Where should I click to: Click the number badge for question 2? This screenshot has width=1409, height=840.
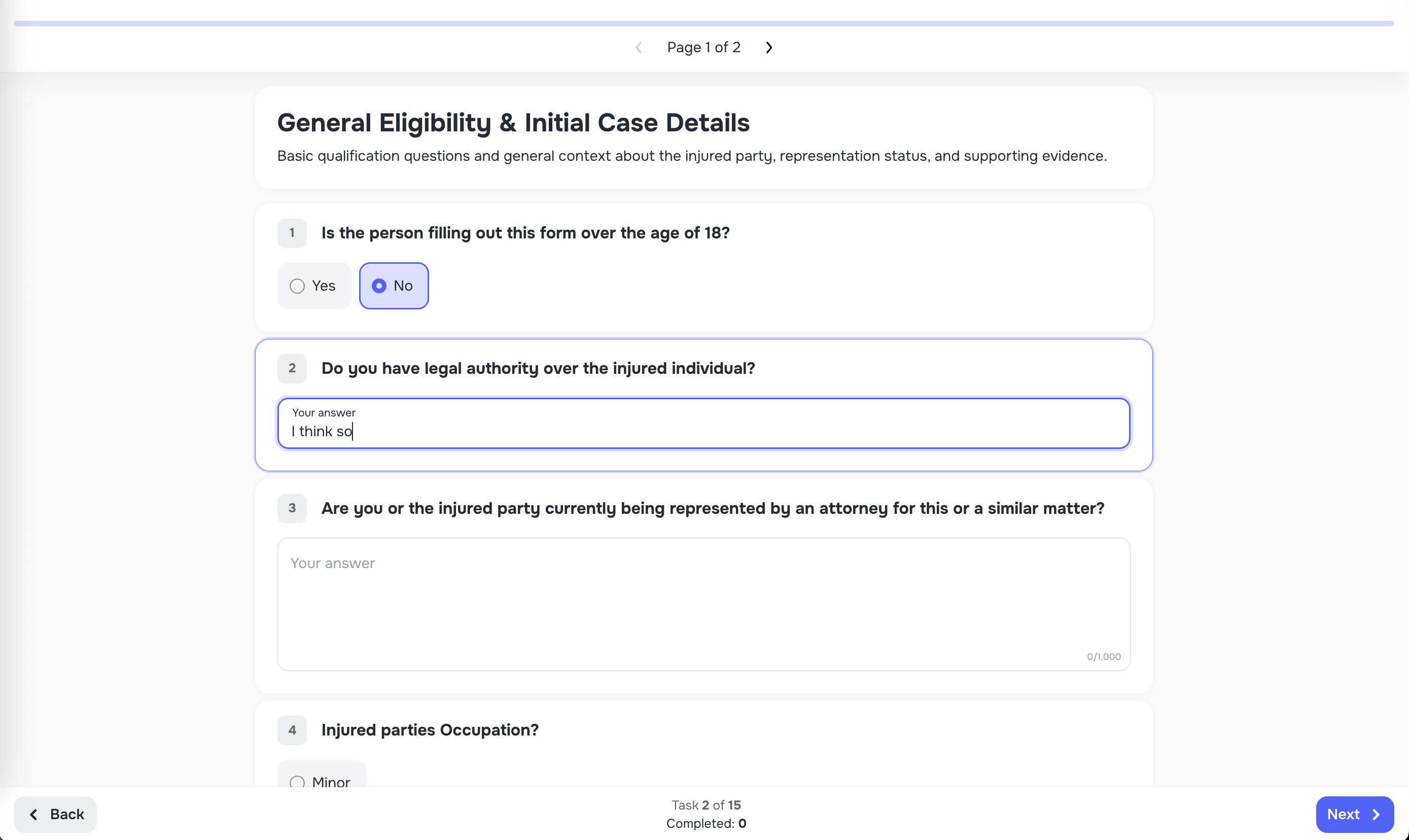pyautogui.click(x=292, y=368)
